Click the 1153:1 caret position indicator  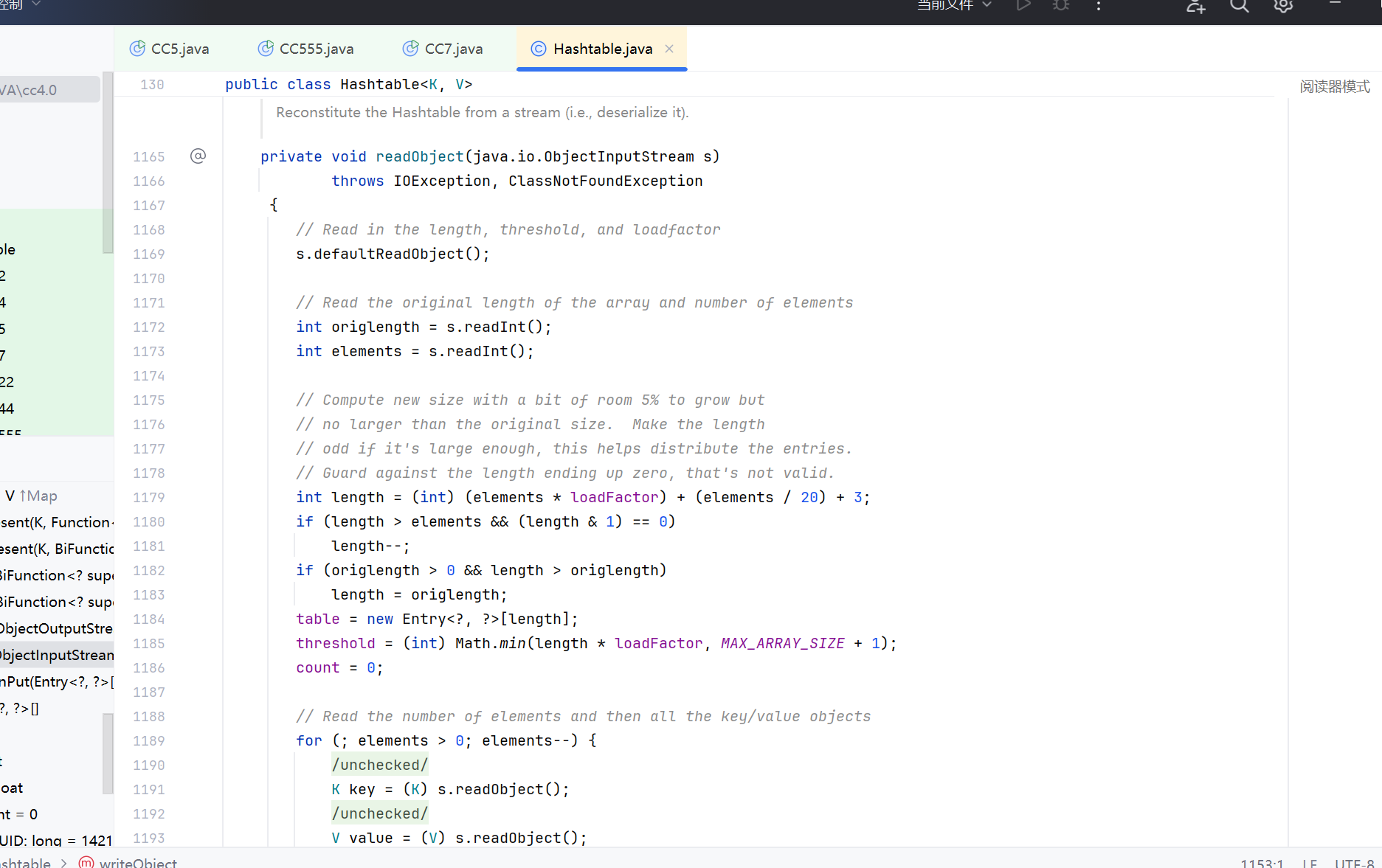(x=1262, y=862)
